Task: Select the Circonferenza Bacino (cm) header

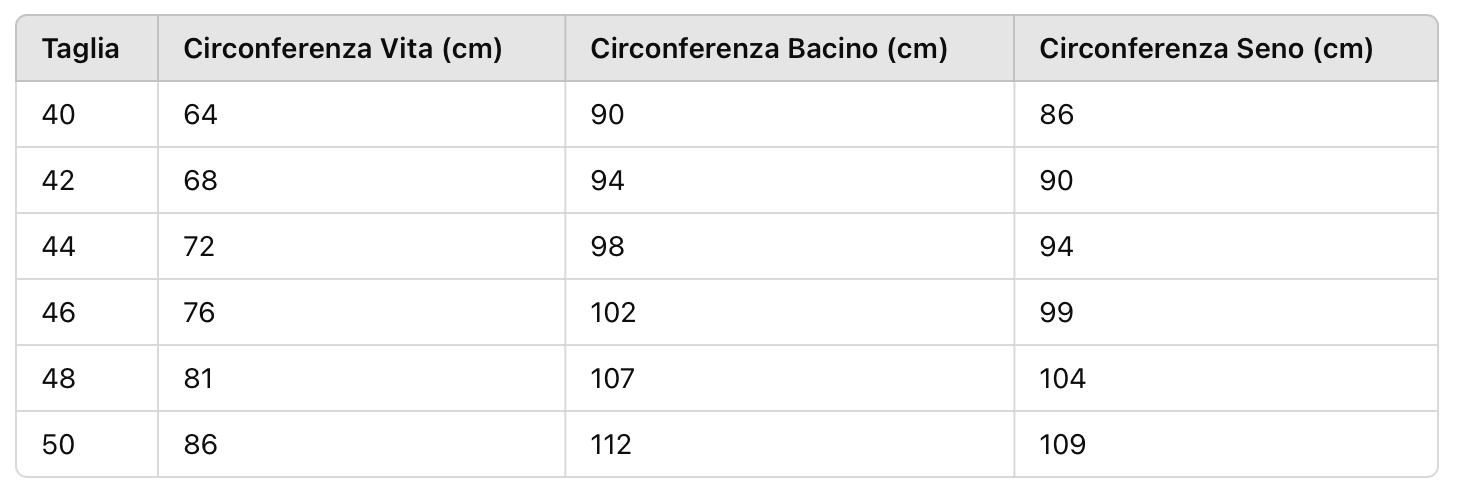Action: pyautogui.click(x=768, y=48)
